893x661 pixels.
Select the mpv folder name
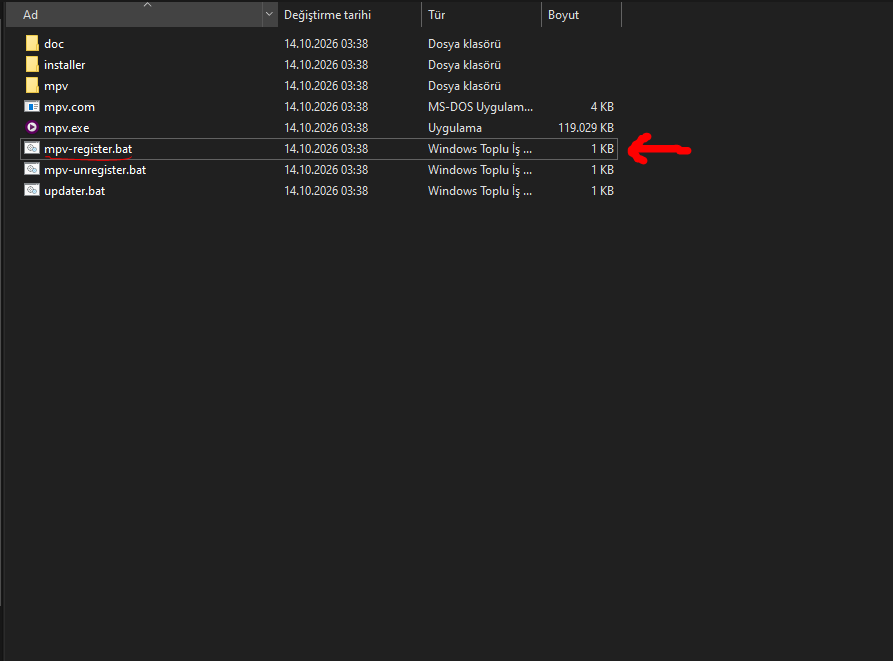pyautogui.click(x=56, y=86)
